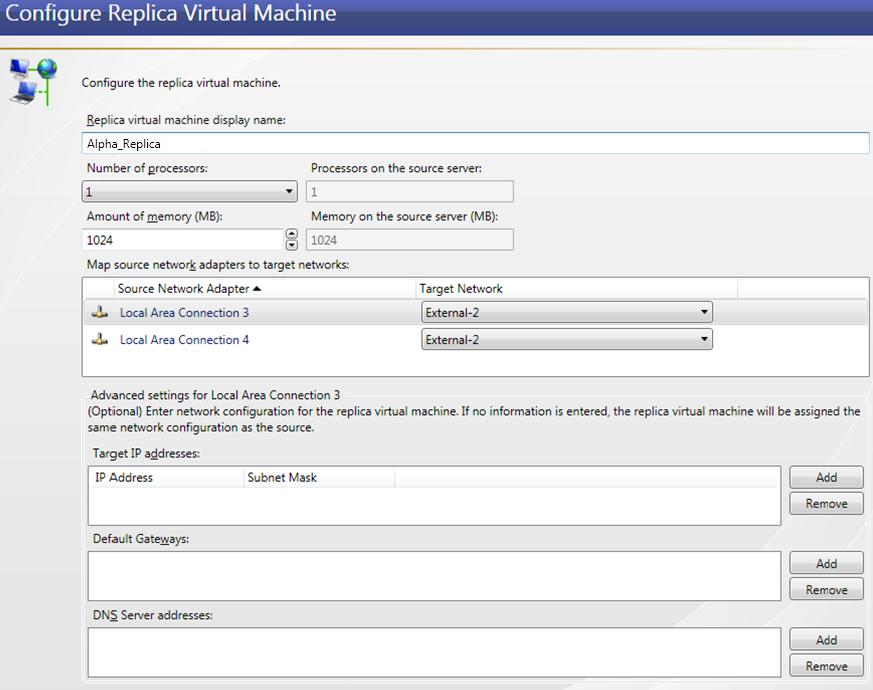This screenshot has width=873, height=690.
Task: Expand Target Network dropdown for Connection 4
Action: pyautogui.click(x=704, y=340)
